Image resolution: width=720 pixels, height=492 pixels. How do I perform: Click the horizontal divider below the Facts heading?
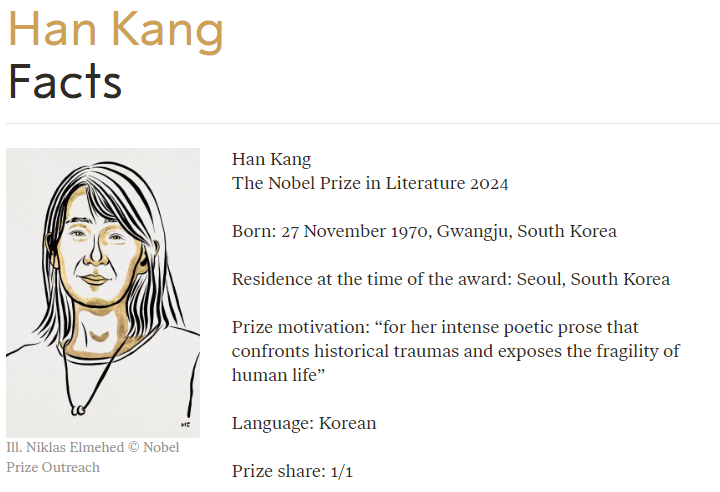[360, 124]
